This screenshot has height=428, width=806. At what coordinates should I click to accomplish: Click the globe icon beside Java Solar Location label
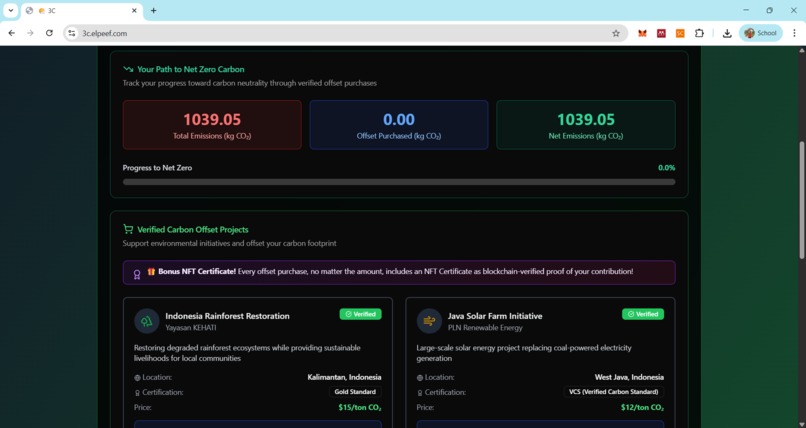419,378
